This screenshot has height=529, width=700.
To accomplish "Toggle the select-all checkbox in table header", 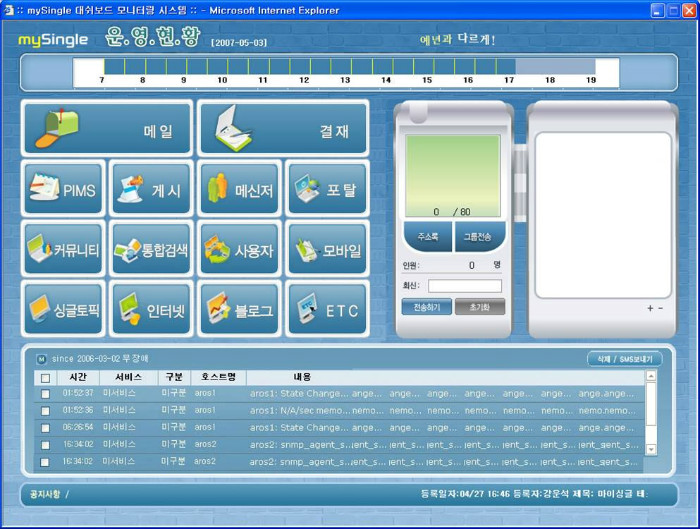I will pos(46,378).
